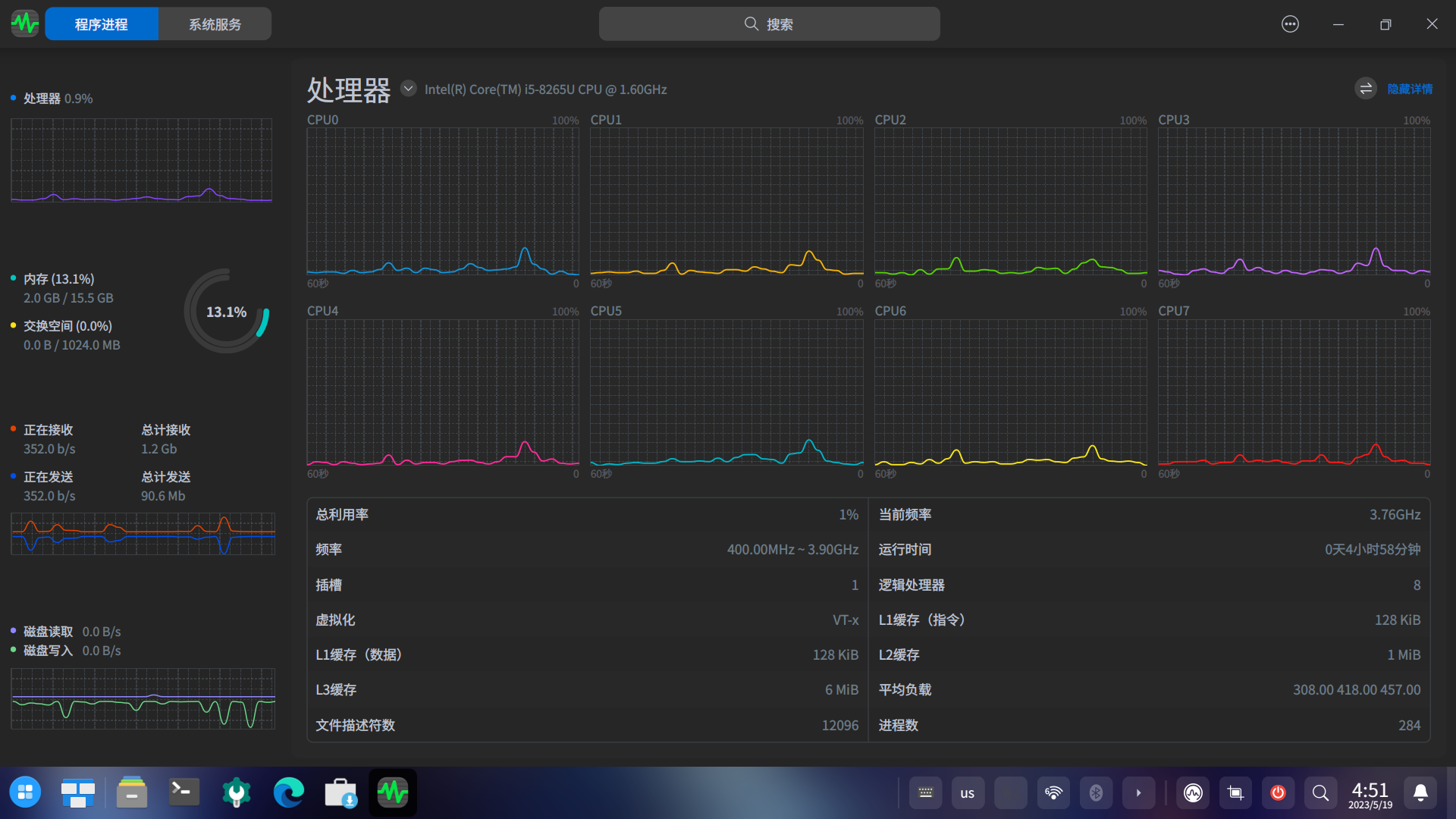
Task: Switch to the 系统服务 tab
Action: pos(215,24)
